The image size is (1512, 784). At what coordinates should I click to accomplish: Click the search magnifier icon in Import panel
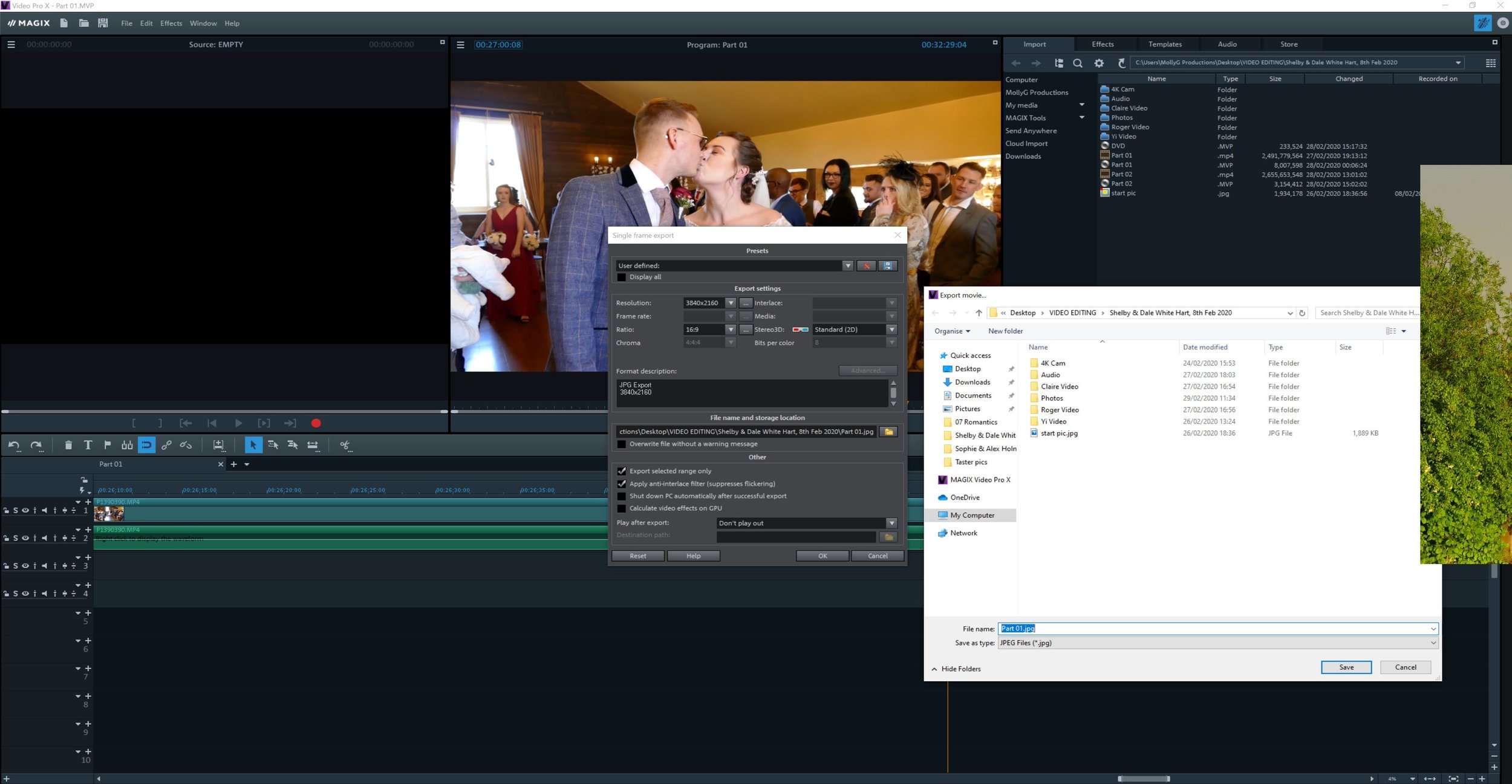[1078, 63]
